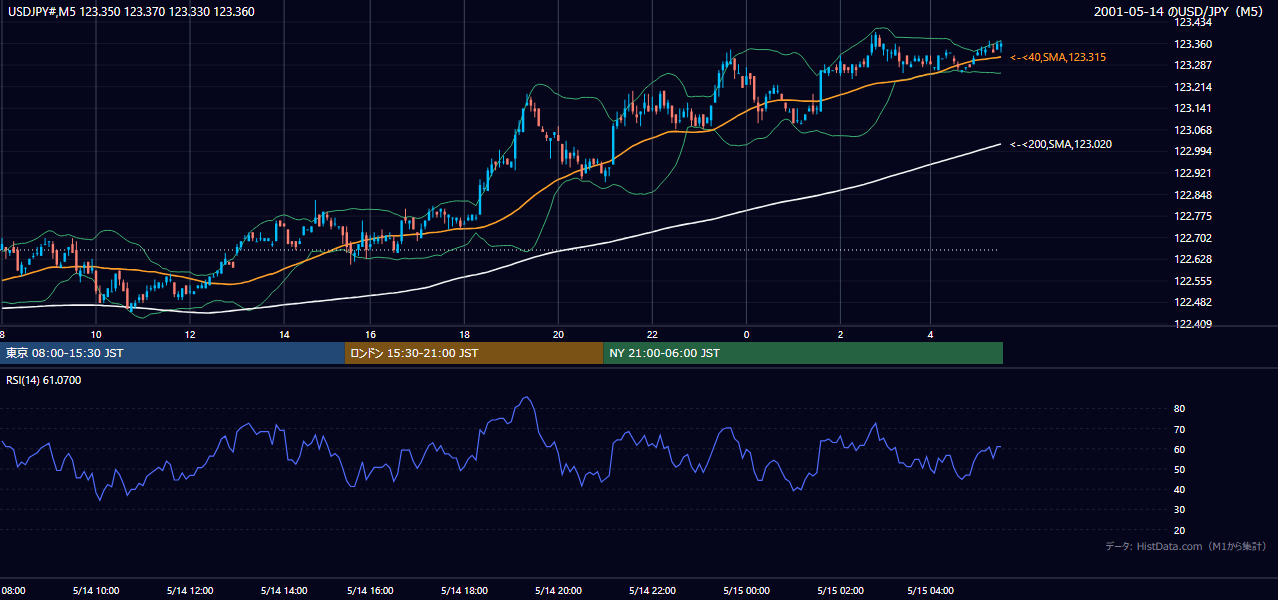Click bottom time label 5/14 16:00
The width and height of the screenshot is (1278, 600).
coord(371,591)
